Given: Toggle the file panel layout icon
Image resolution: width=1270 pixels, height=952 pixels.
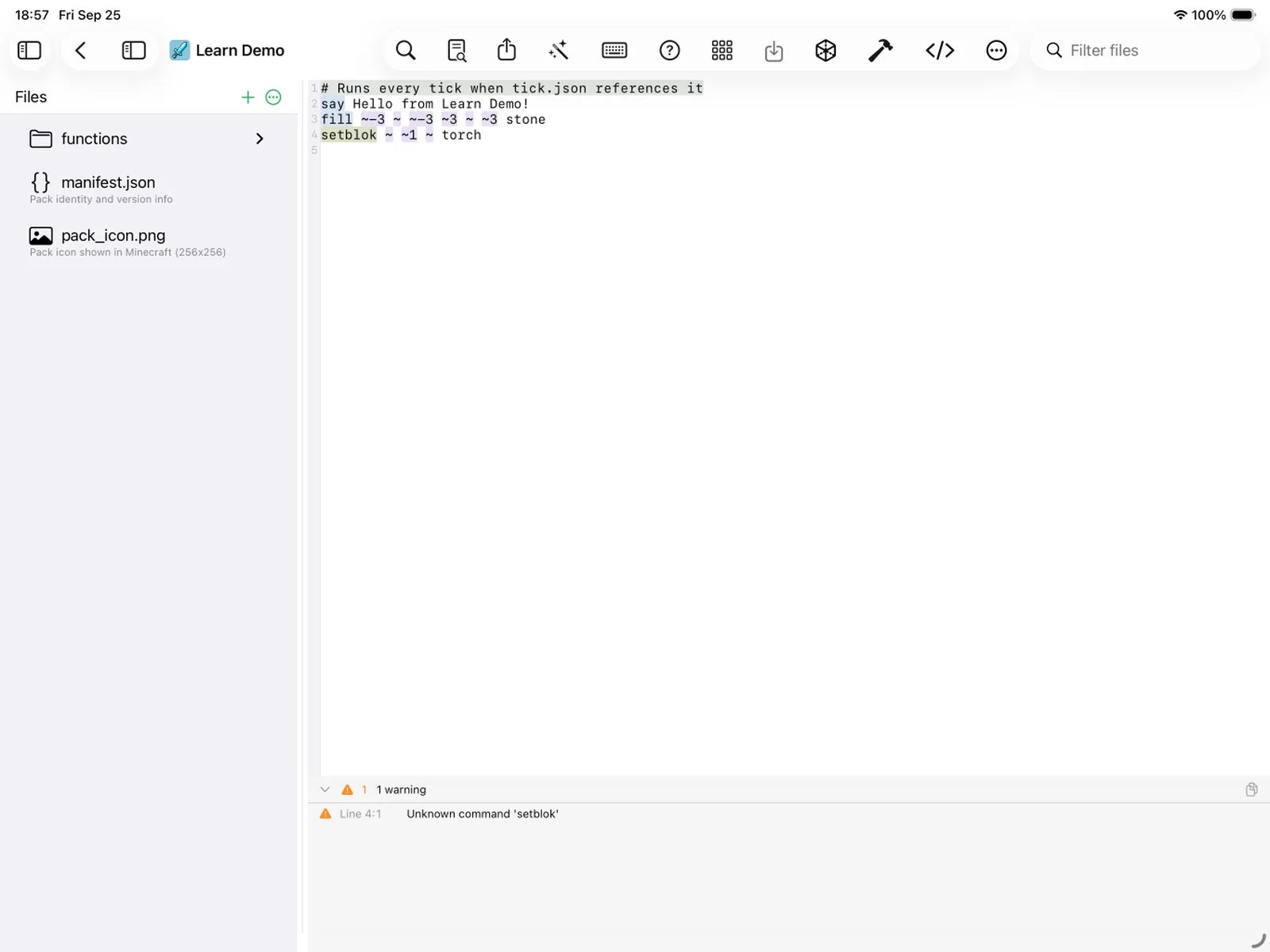Looking at the screenshot, I should click(x=133, y=51).
